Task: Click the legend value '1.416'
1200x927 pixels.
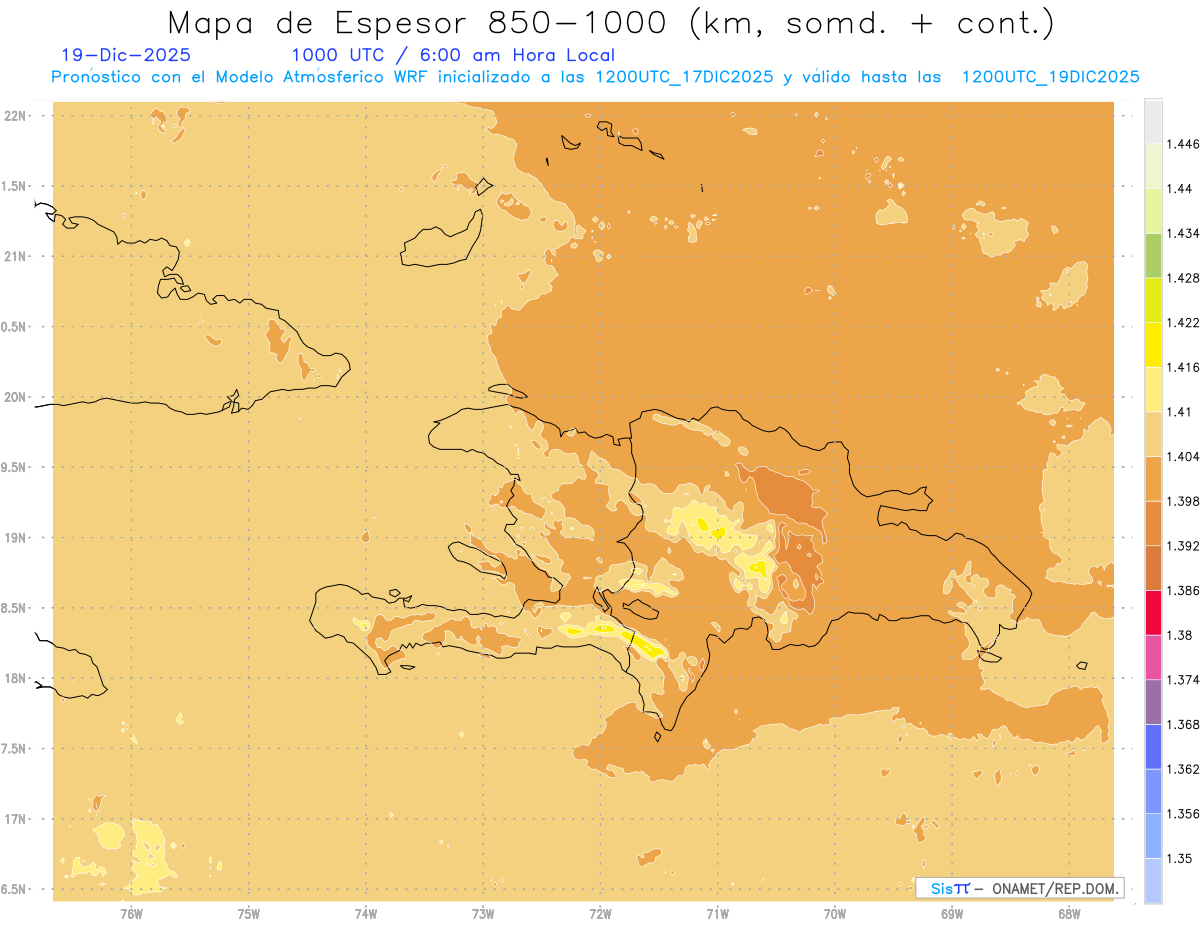Action: [1185, 368]
